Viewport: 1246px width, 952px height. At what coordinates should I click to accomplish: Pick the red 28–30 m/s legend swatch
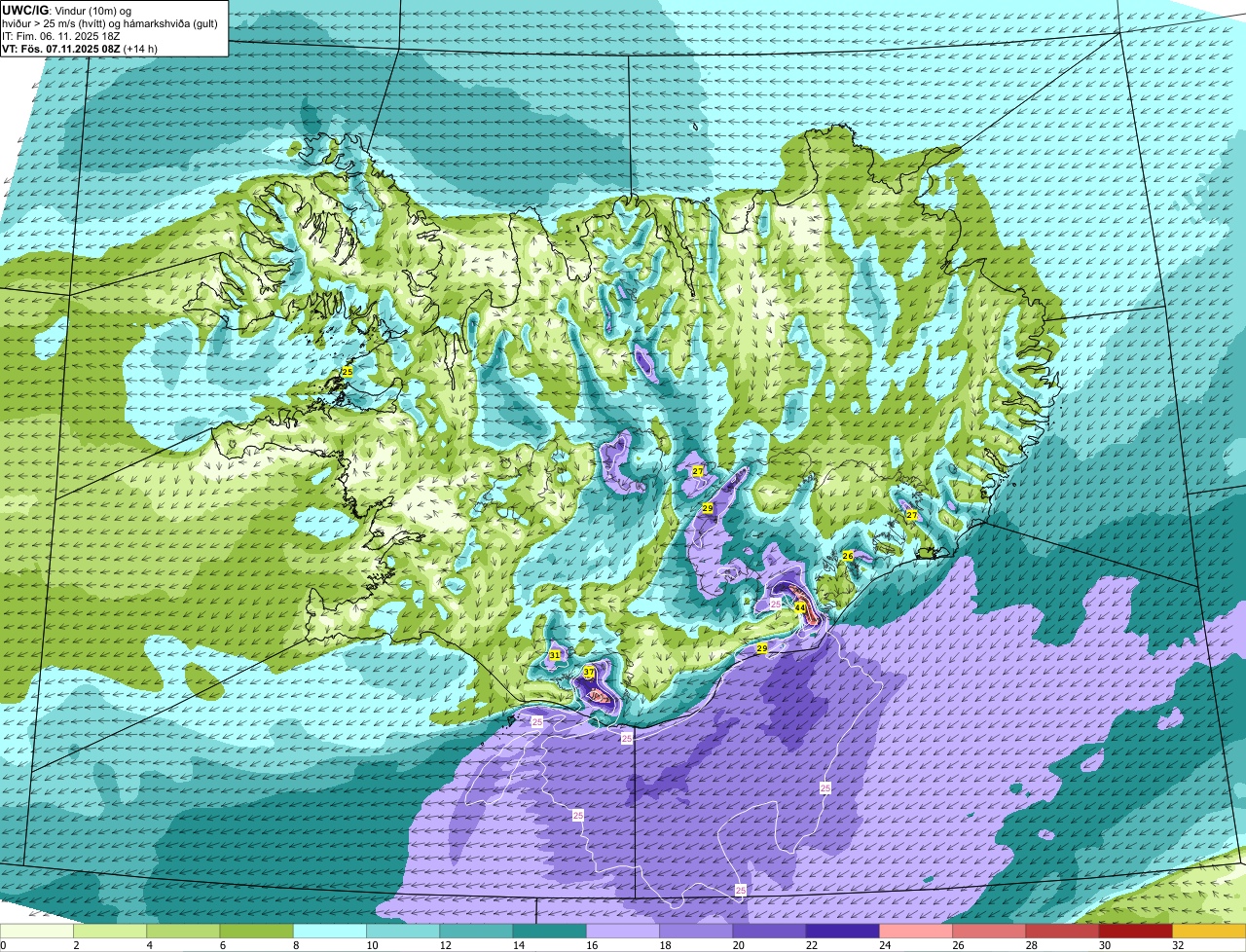coord(1062,932)
